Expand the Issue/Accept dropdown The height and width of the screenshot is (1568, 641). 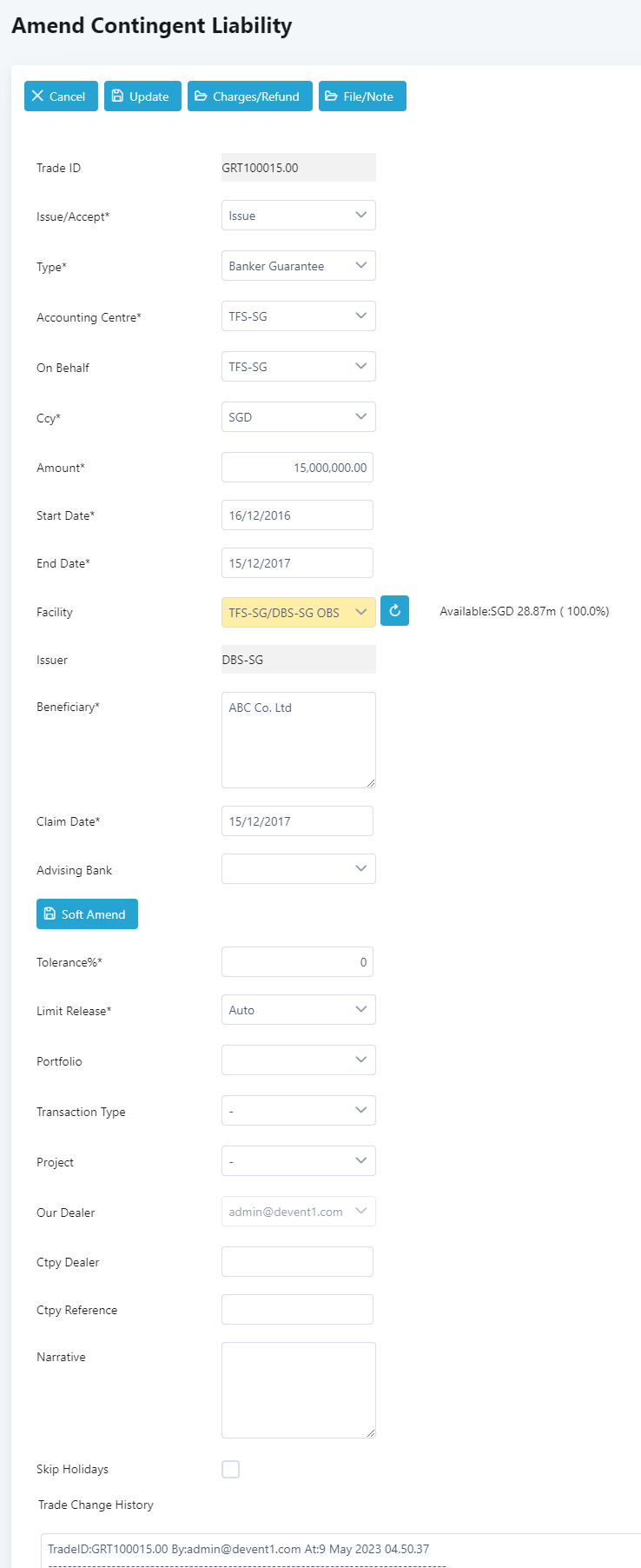298,216
